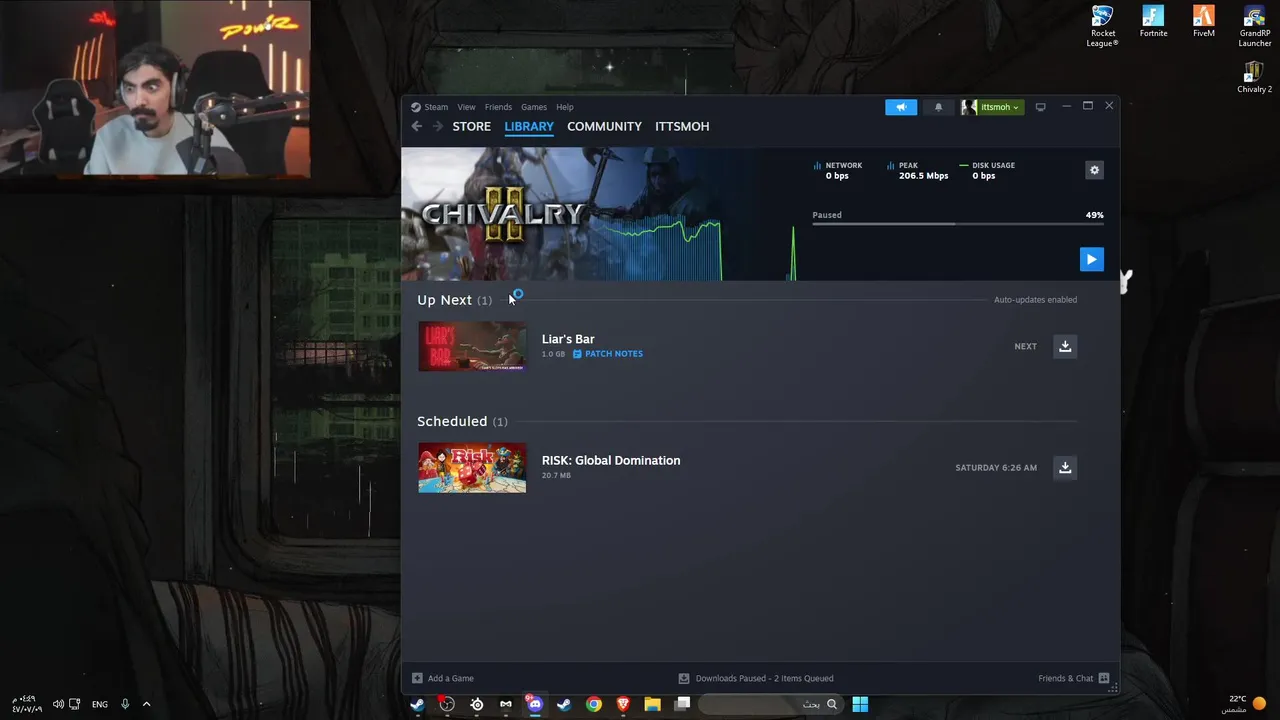Click the Steam window resize grip icon
Screen dimensions: 1280x720
(x=1113, y=689)
